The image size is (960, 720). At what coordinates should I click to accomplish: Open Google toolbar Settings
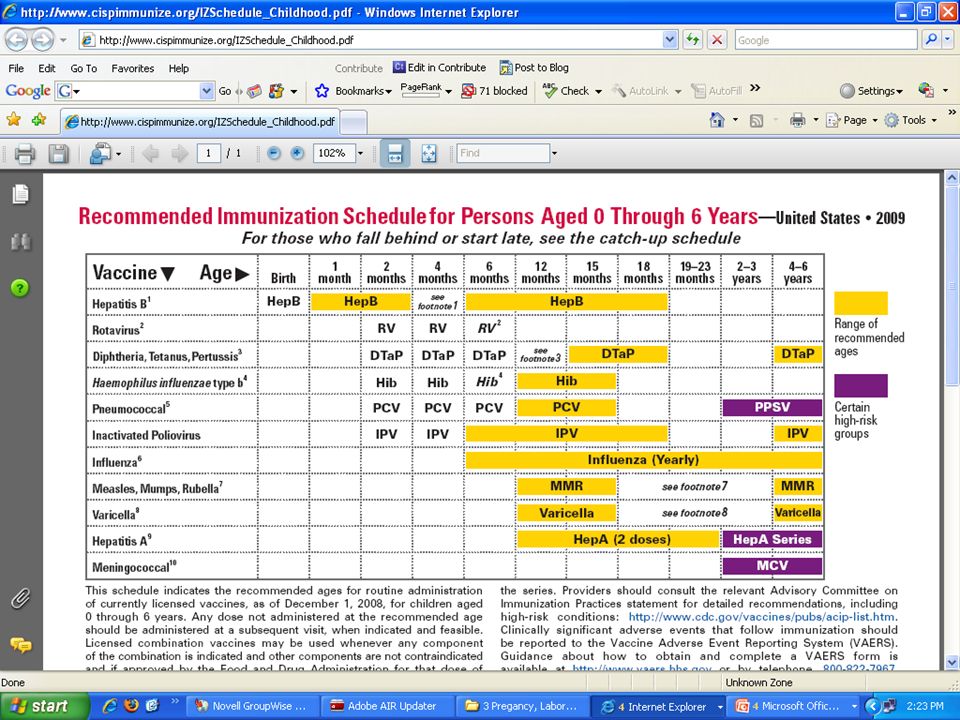pos(871,91)
